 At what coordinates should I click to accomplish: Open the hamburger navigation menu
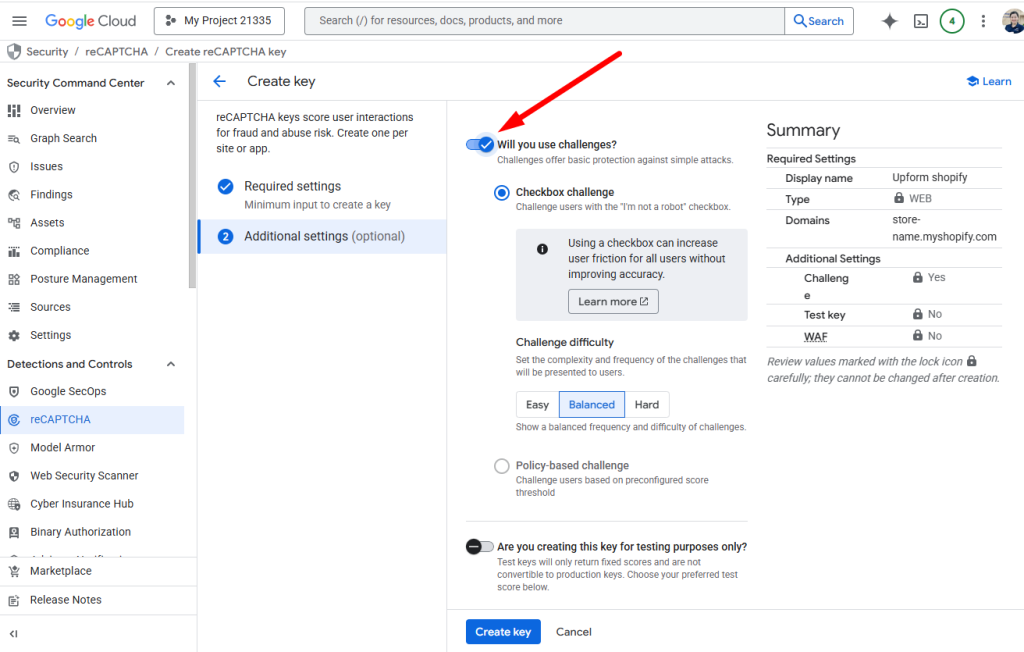click(x=20, y=21)
